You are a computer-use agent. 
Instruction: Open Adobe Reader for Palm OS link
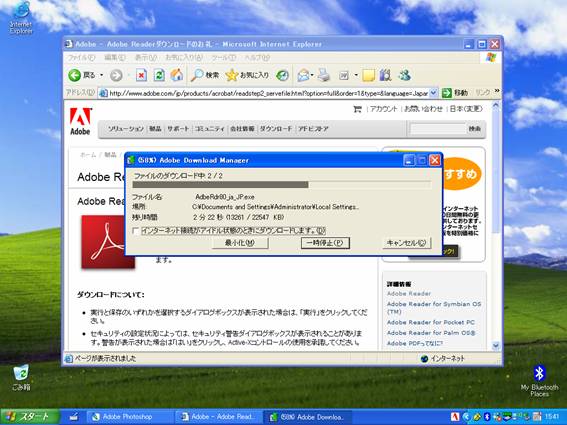point(431,333)
